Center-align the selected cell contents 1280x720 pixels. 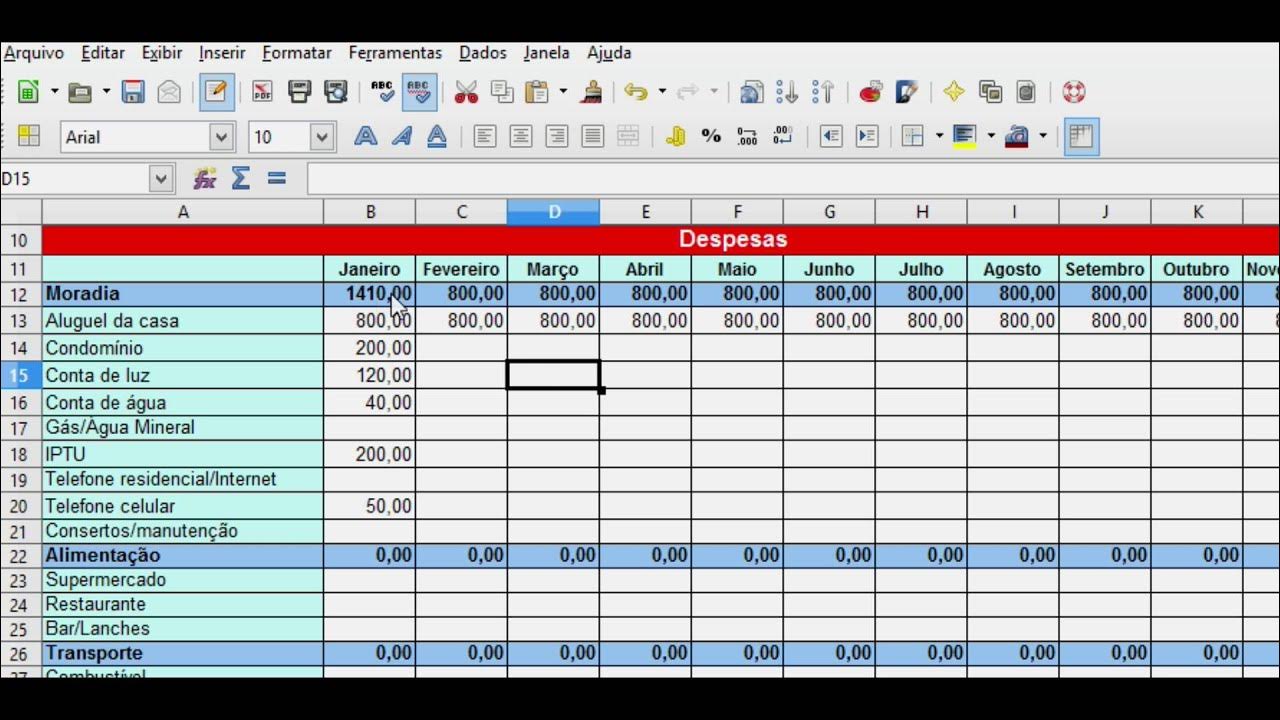pos(521,136)
